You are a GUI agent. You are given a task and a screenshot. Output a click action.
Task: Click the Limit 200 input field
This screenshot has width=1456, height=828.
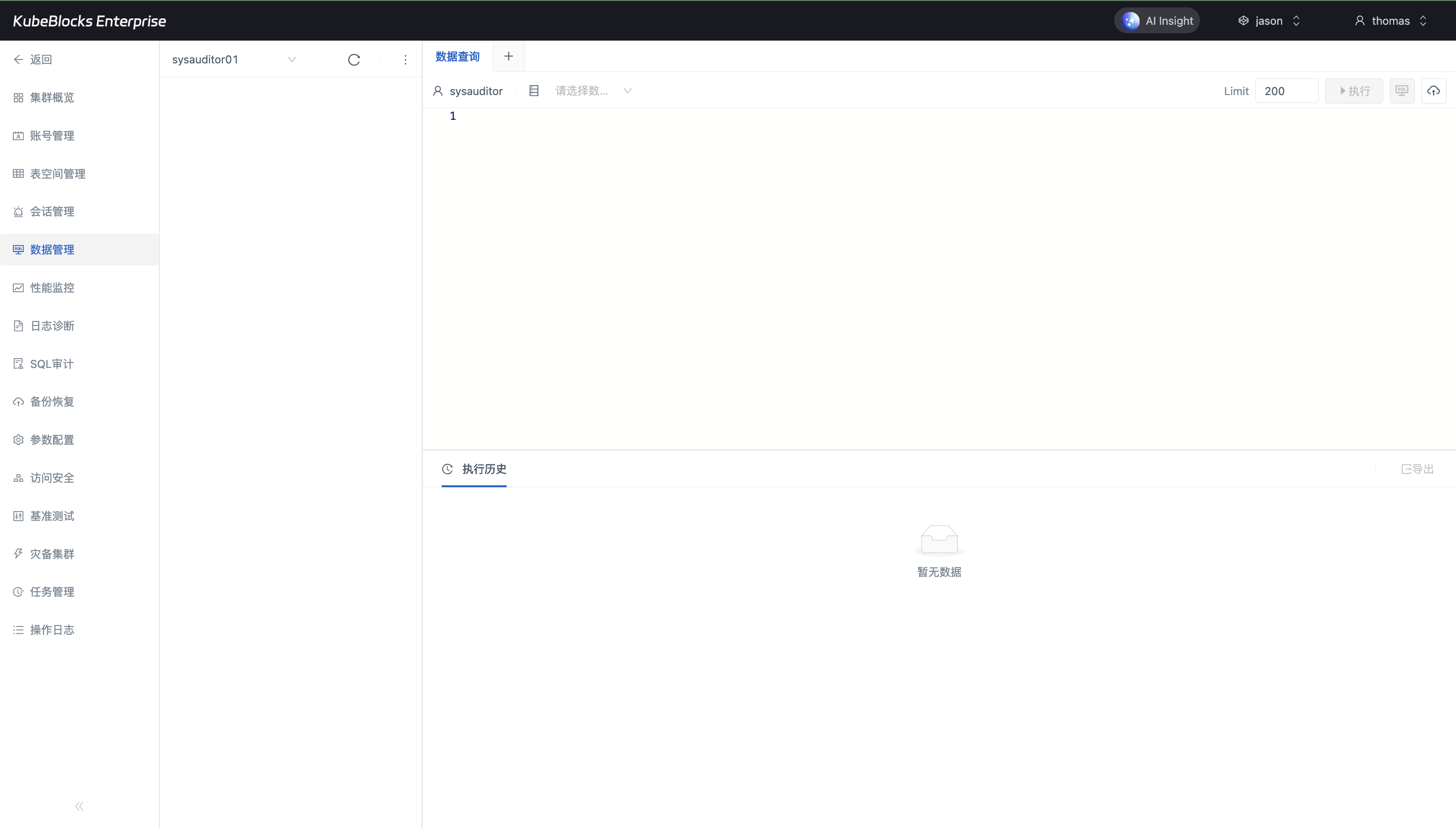point(1286,91)
